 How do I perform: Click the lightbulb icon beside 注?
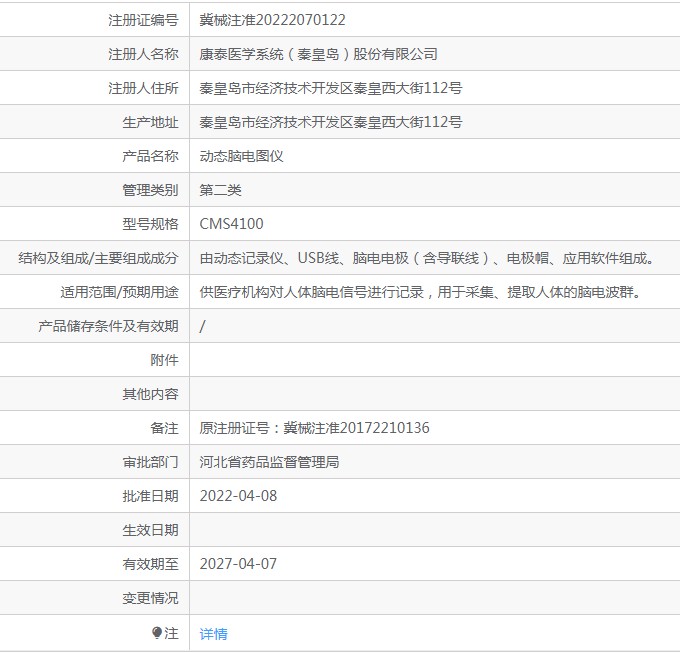click(x=157, y=633)
